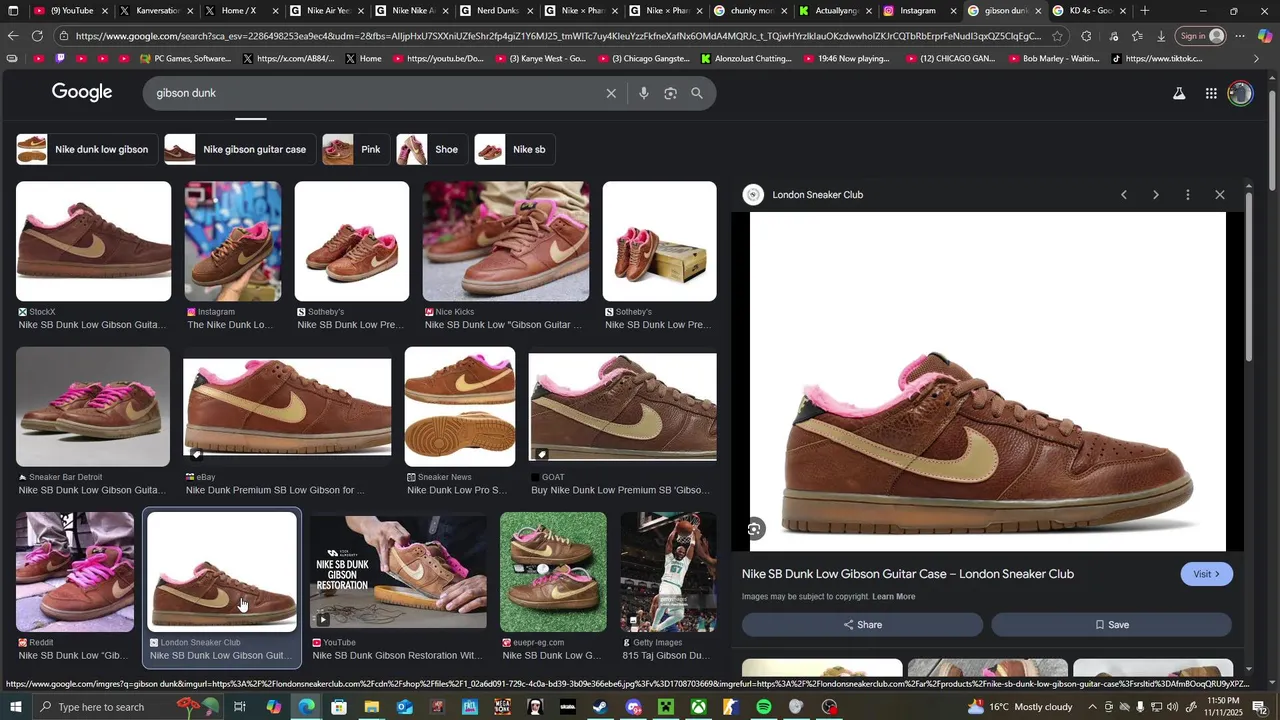Screen dimensions: 1280x720
Task: Open Google account profile avatar
Action: click(x=1240, y=93)
